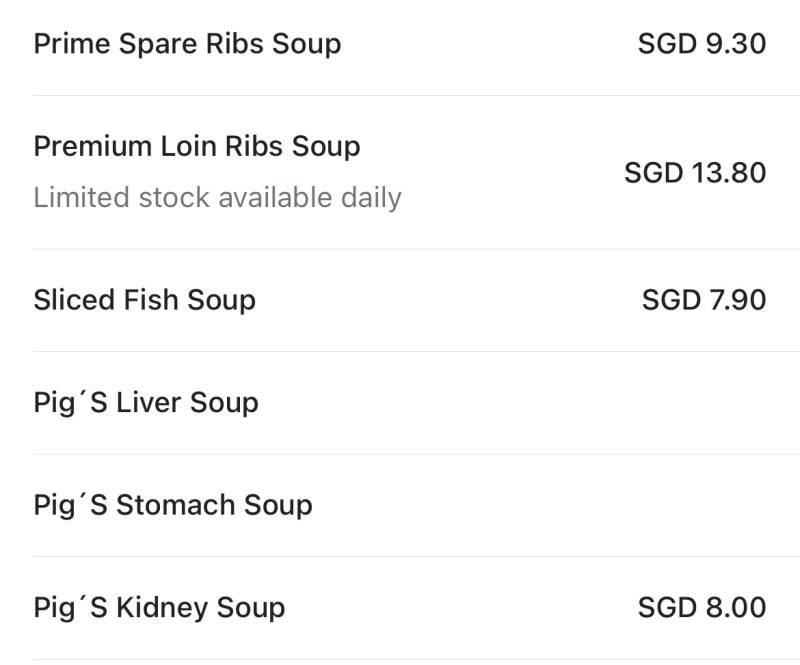Viewport: 800px width, 665px height.
Task: Tap blank price area of Pig's Liver Soup row
Action: pos(702,403)
